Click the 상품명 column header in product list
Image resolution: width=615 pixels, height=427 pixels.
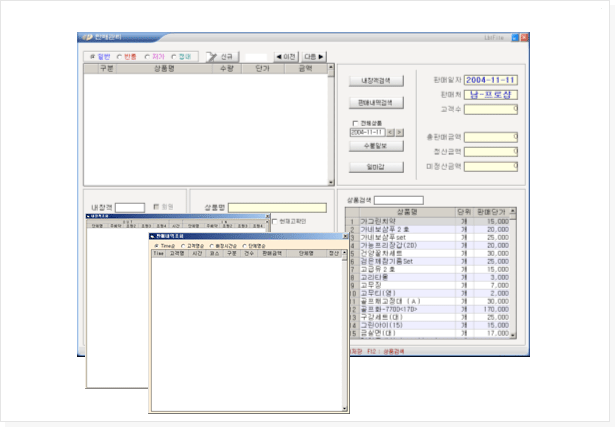tap(407, 212)
